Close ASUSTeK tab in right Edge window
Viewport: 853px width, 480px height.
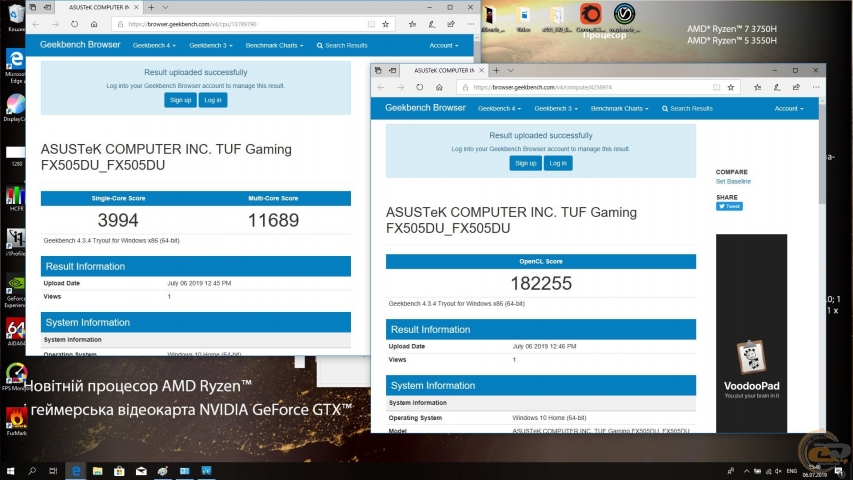pos(481,71)
